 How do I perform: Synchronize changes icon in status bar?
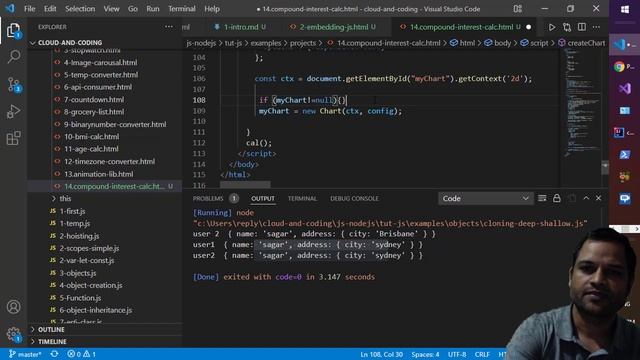pyautogui.click(x=54, y=354)
